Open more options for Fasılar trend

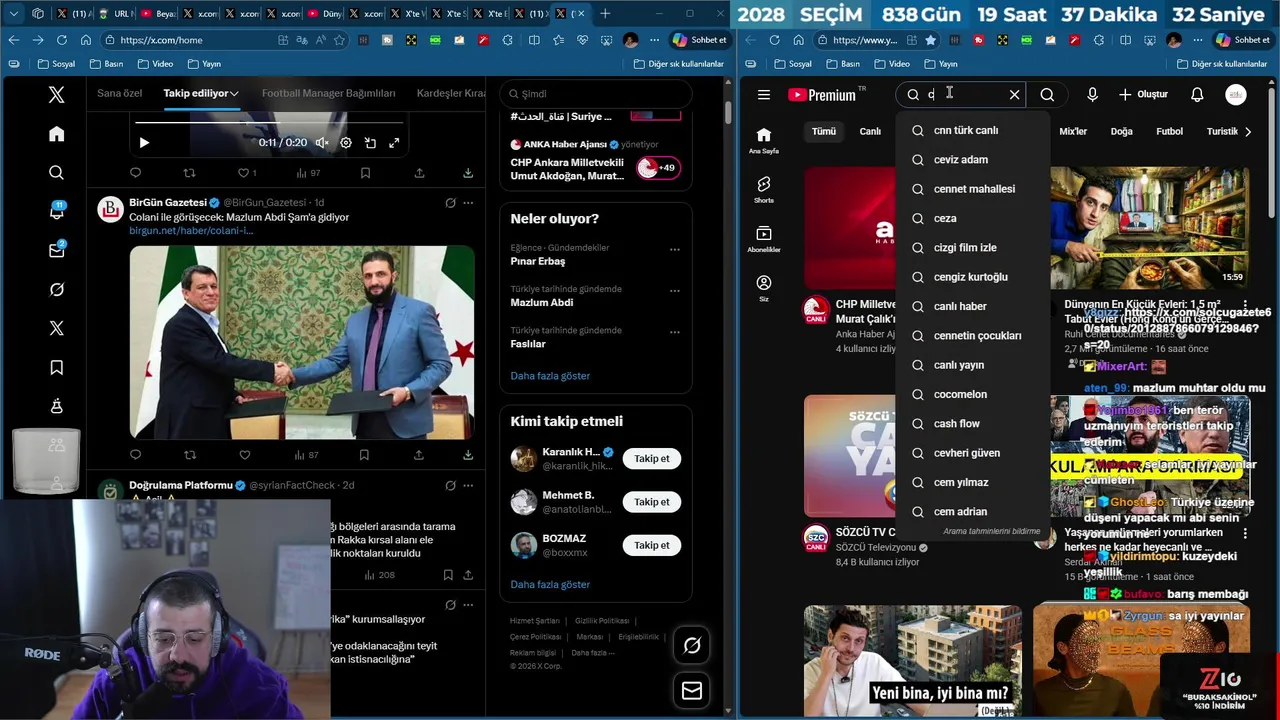675,332
